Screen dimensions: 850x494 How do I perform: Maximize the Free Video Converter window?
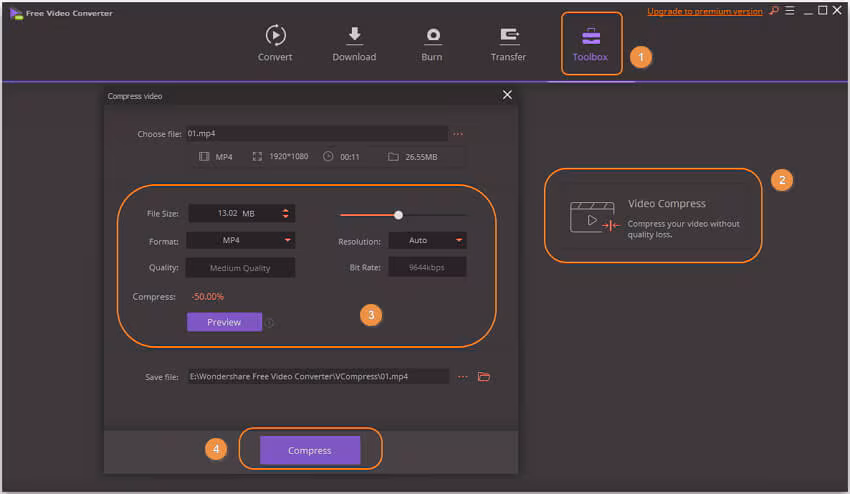pos(822,11)
